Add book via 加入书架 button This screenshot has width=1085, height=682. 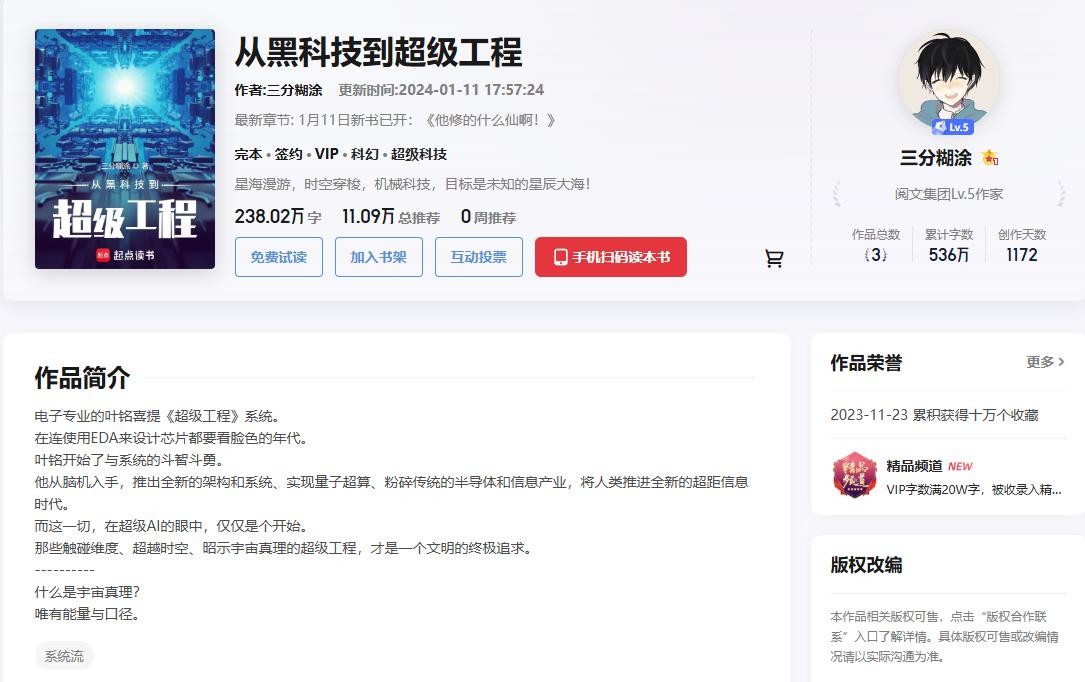pyautogui.click(x=378, y=257)
